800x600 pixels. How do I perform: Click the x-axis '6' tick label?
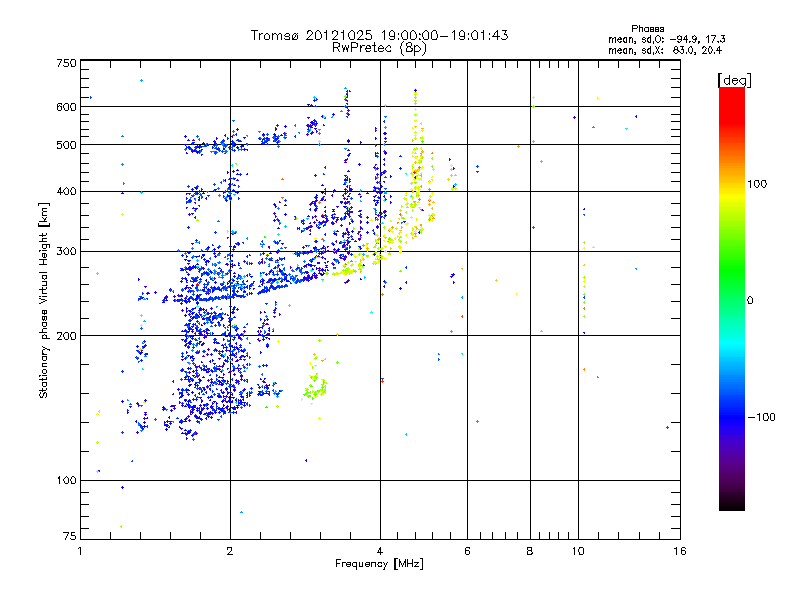tap(467, 551)
